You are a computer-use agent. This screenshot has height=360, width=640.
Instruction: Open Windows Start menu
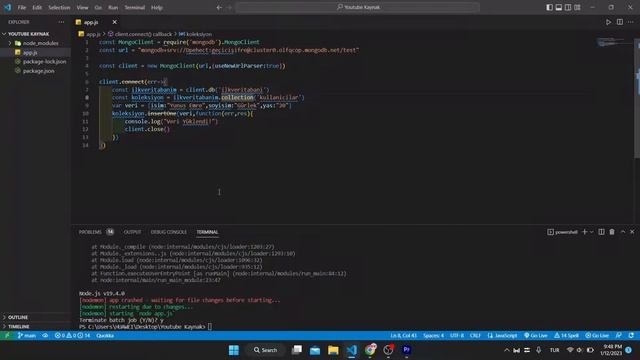[x=233, y=350]
